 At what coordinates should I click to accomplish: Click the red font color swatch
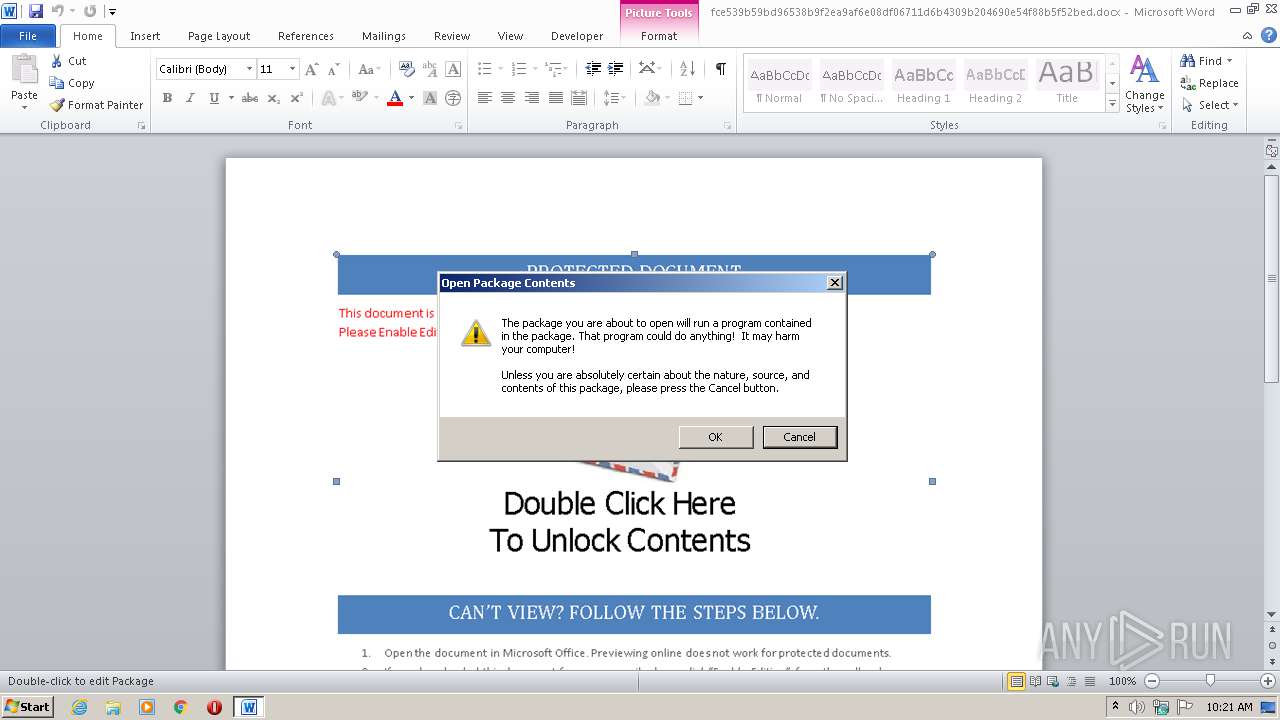coord(395,98)
